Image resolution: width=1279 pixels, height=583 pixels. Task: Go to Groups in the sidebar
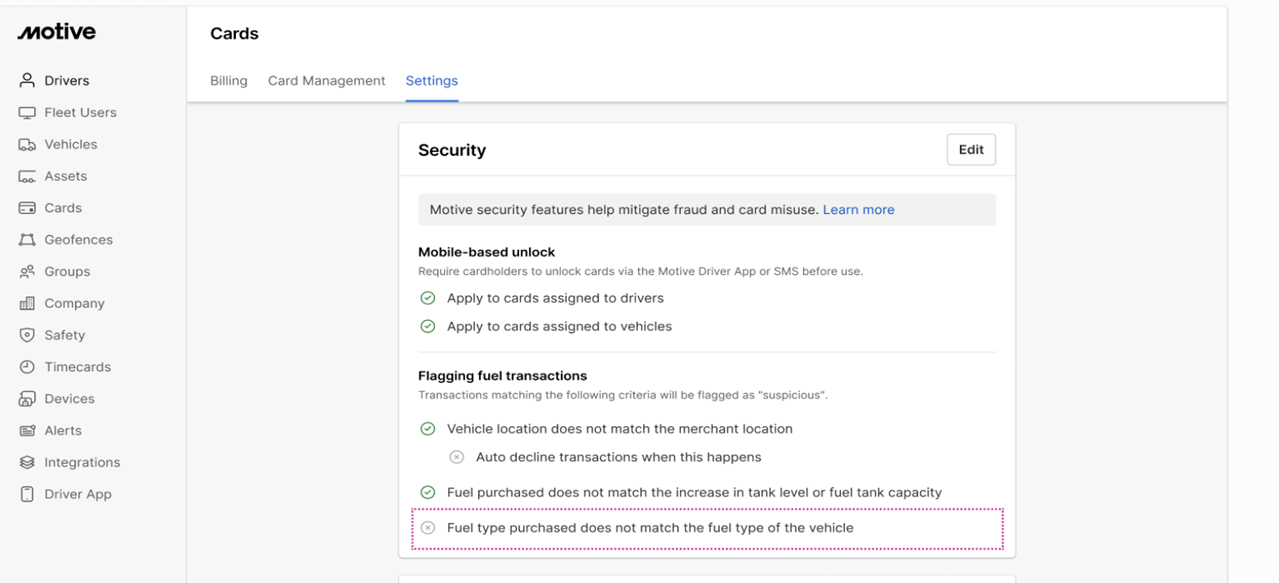[x=67, y=271]
